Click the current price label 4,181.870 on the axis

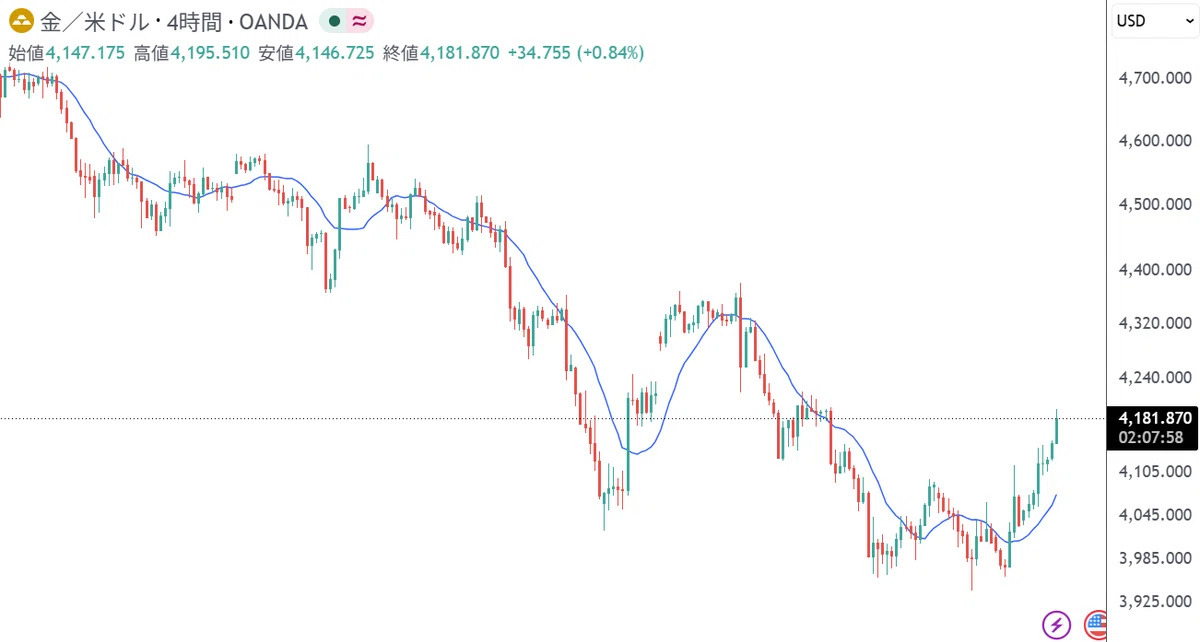[x=1154, y=418]
